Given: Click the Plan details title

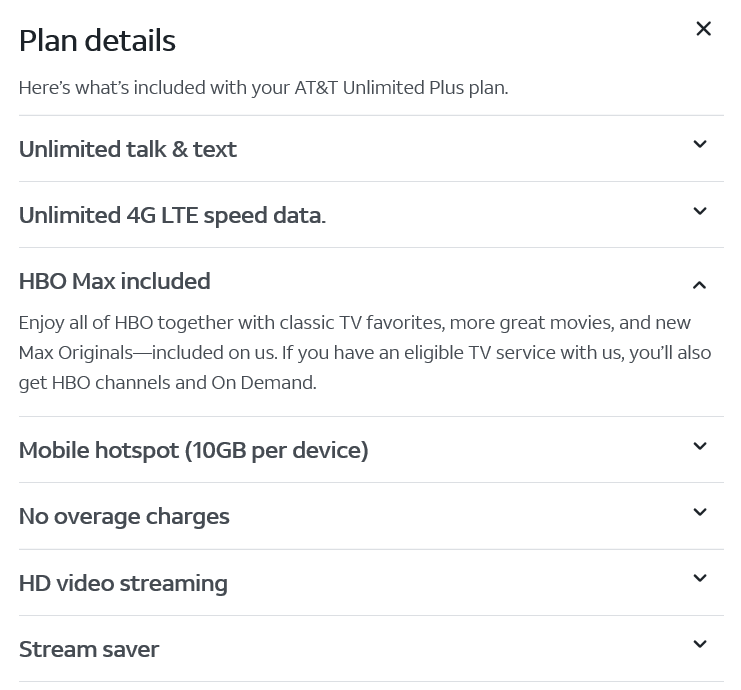Looking at the screenshot, I should click(97, 40).
